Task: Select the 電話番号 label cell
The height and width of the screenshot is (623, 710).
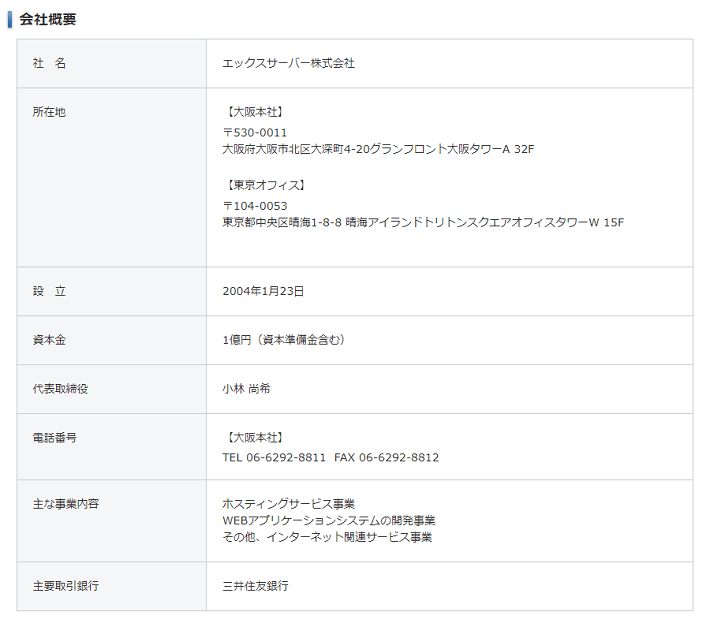Action: [112, 447]
